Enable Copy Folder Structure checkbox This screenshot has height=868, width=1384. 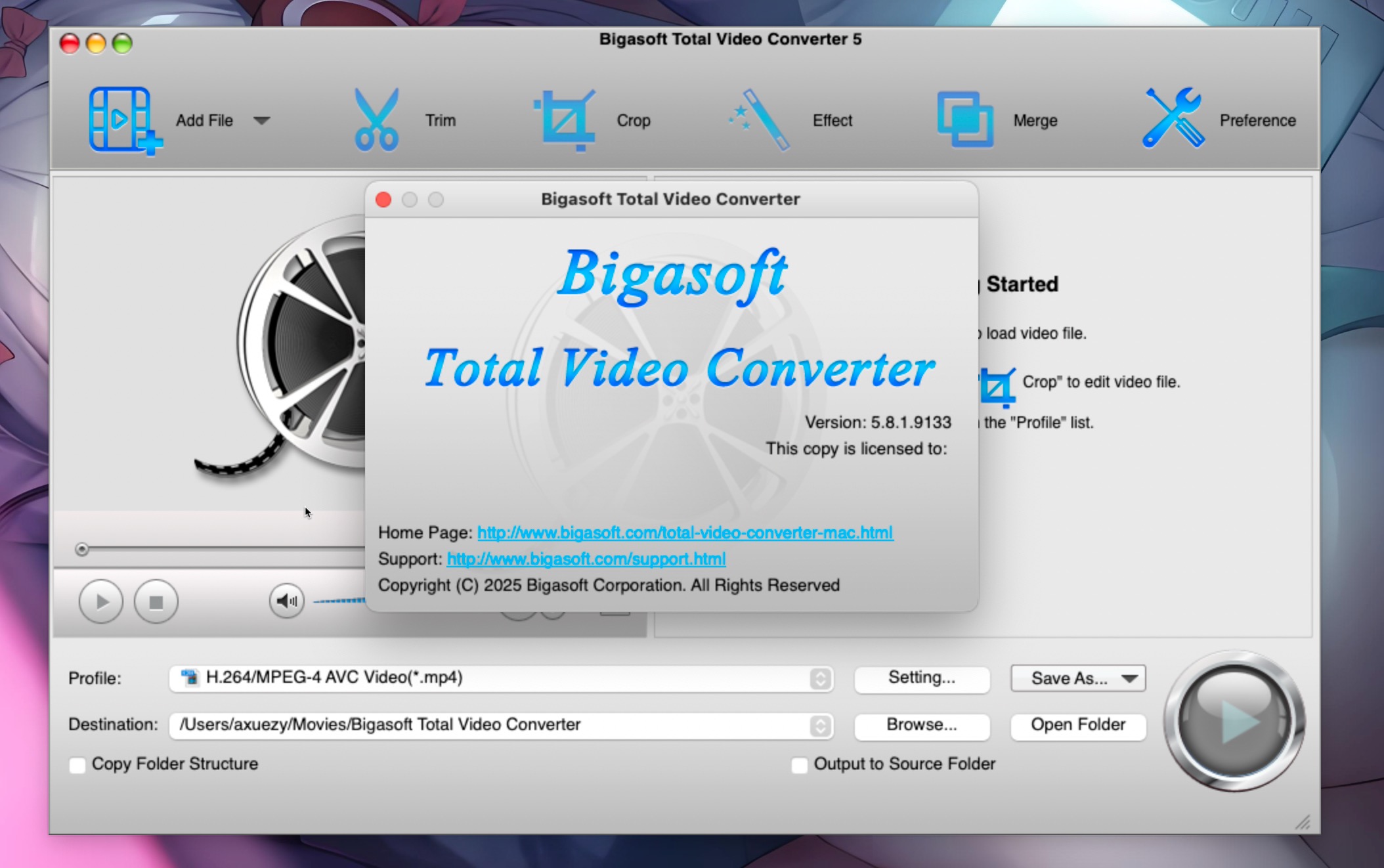coord(77,765)
